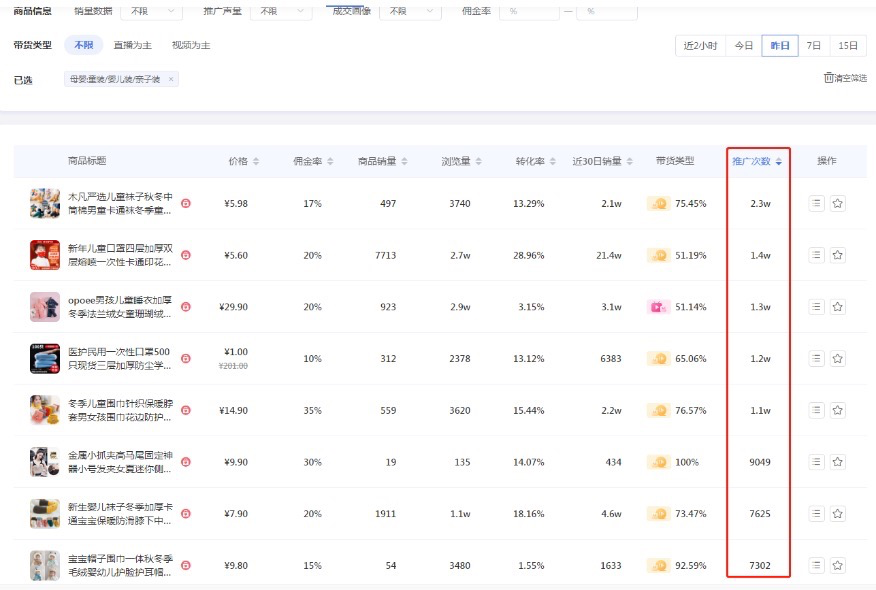Switch time range to 近2小时
Viewport: 876px width, 590px height.
[x=701, y=46]
